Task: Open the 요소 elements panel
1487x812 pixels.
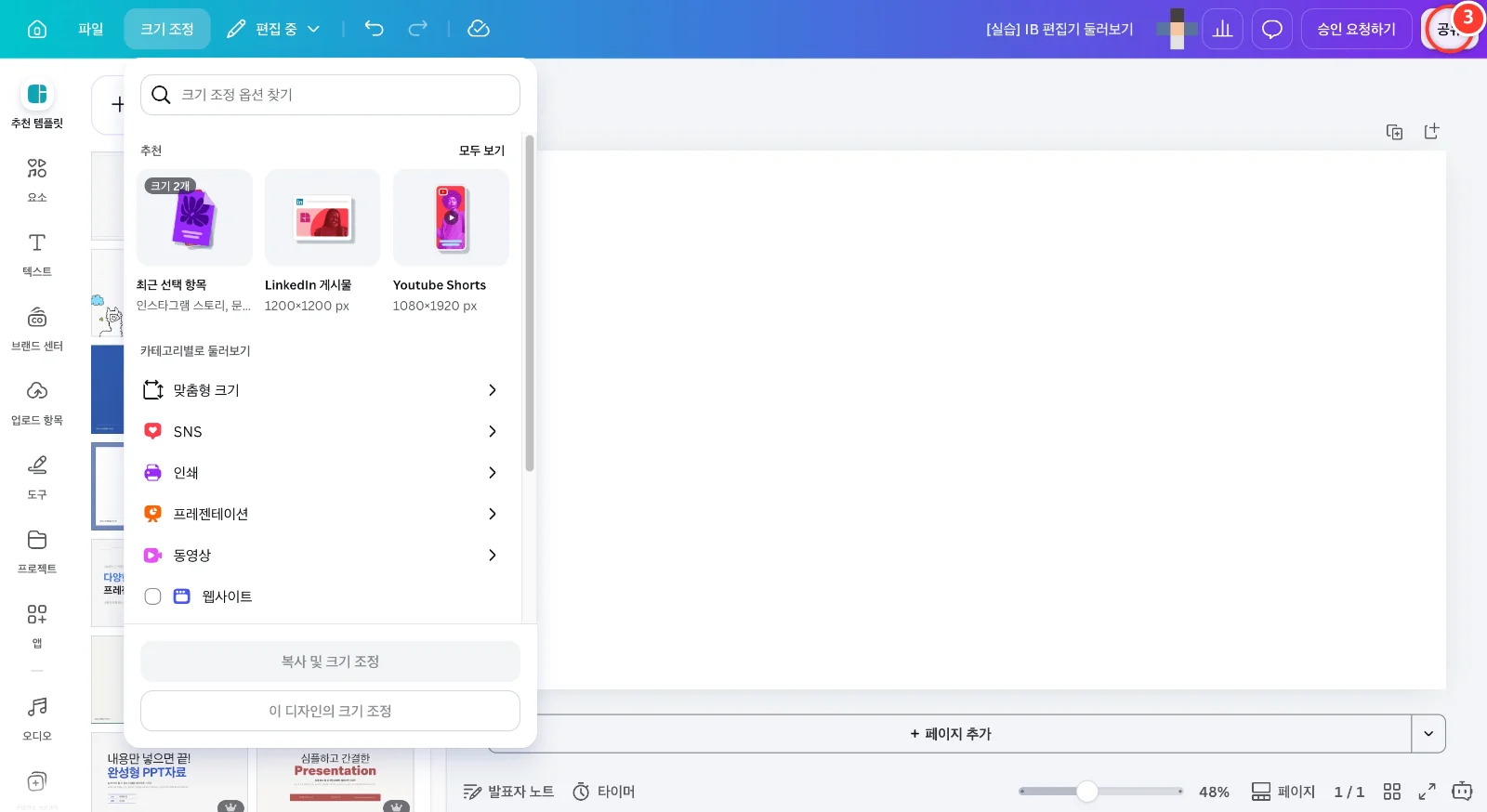Action: [x=37, y=179]
